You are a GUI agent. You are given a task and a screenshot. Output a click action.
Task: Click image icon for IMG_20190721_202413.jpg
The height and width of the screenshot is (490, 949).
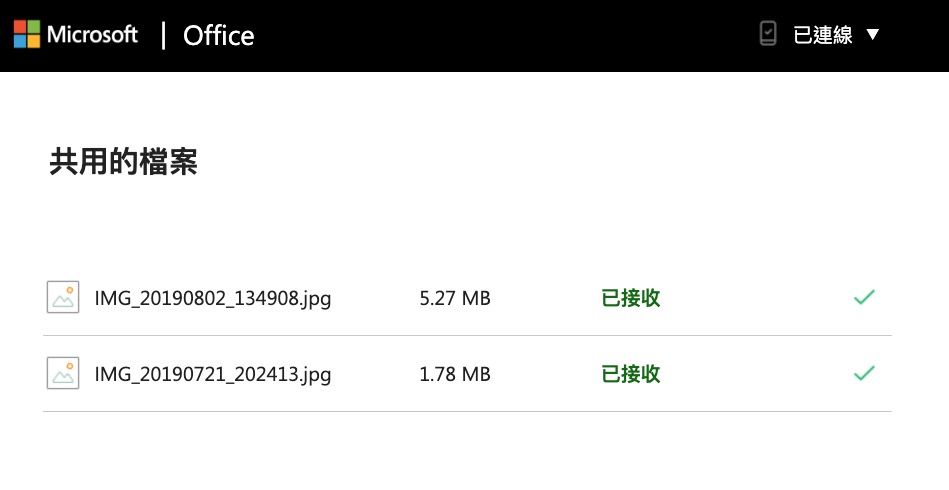63,373
